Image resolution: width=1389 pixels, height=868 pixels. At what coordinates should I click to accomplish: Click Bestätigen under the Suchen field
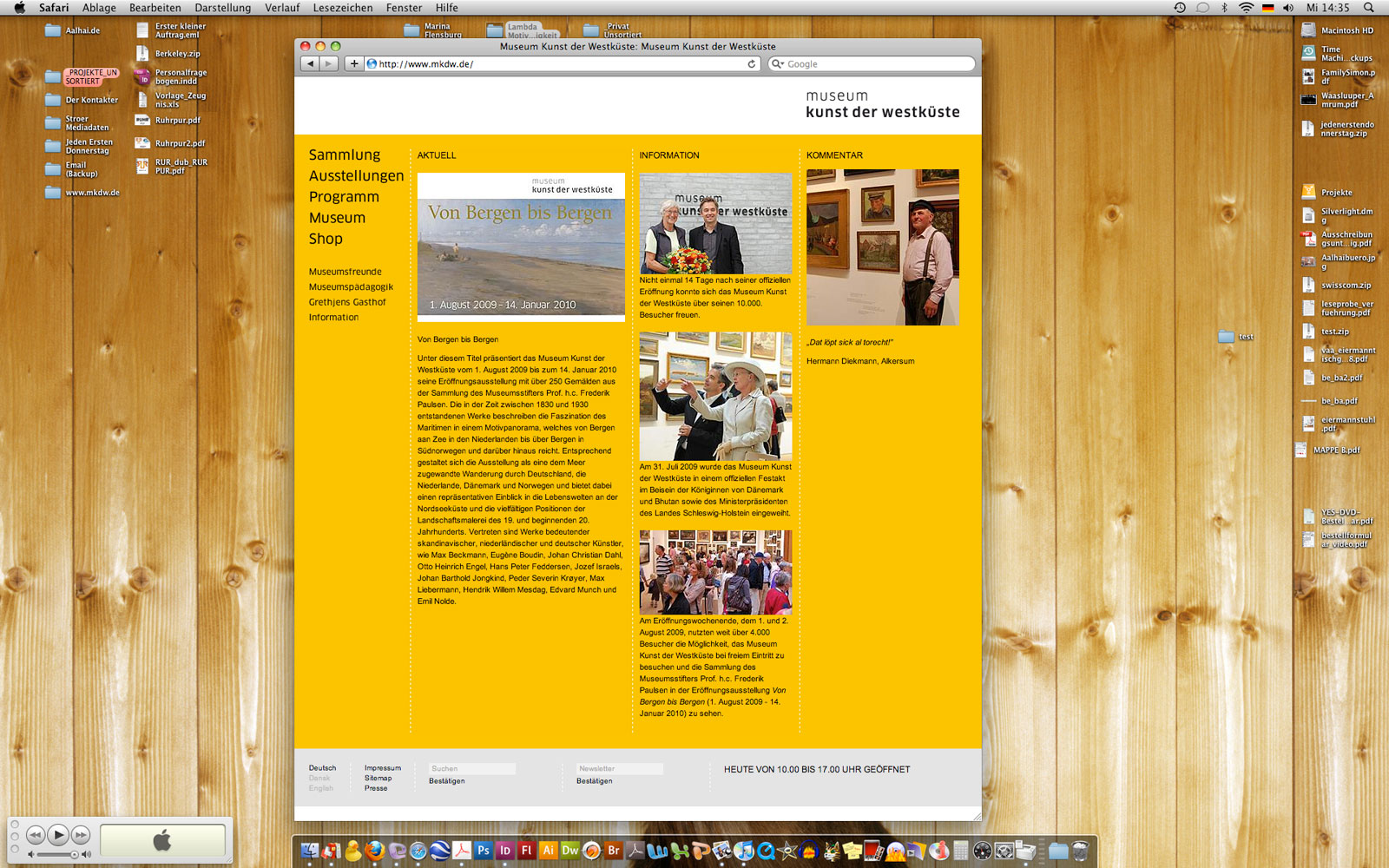(x=446, y=781)
